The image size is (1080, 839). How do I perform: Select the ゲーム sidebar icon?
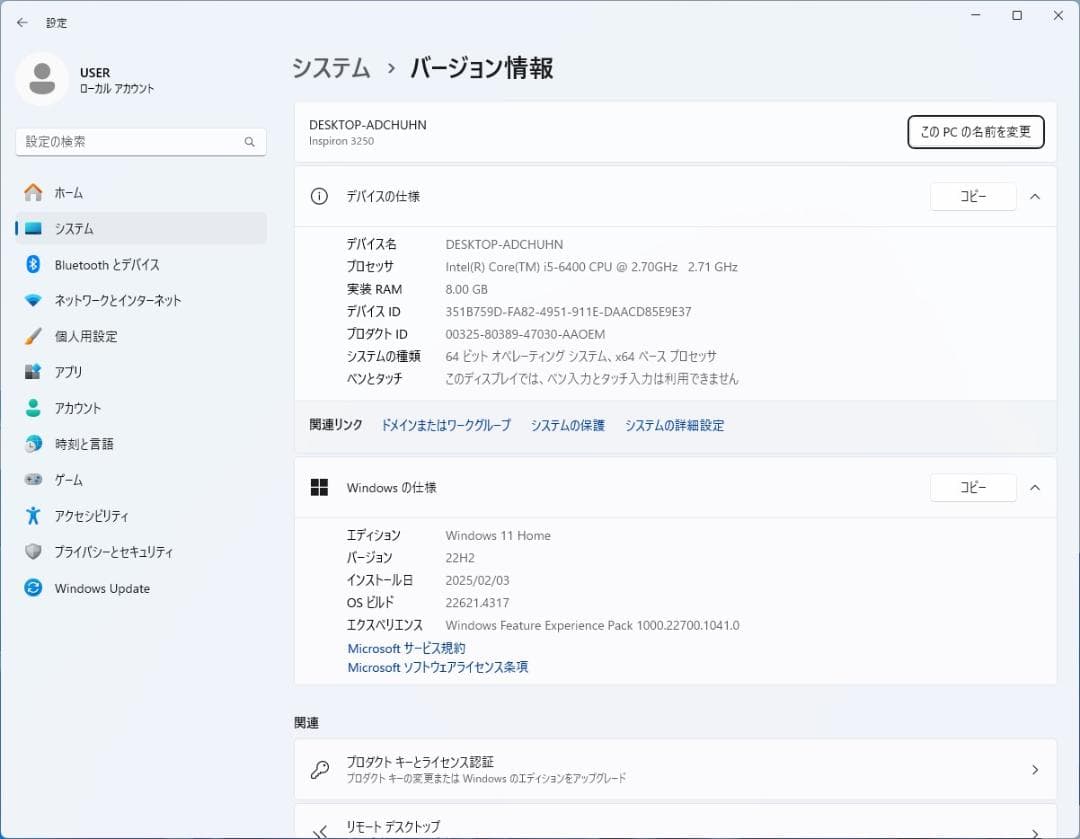(33, 480)
